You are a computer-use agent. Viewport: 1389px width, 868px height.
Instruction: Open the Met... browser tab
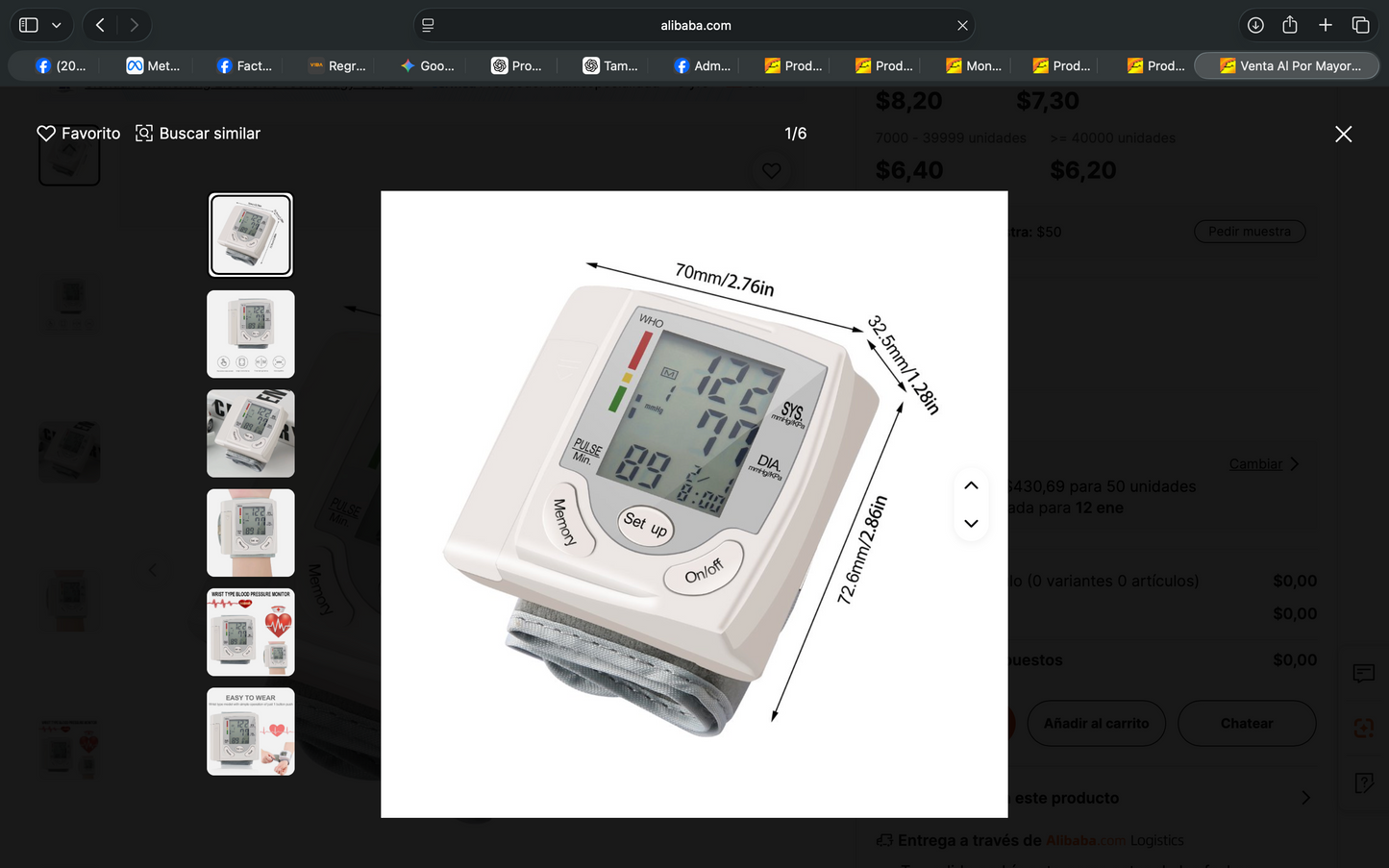(154, 65)
